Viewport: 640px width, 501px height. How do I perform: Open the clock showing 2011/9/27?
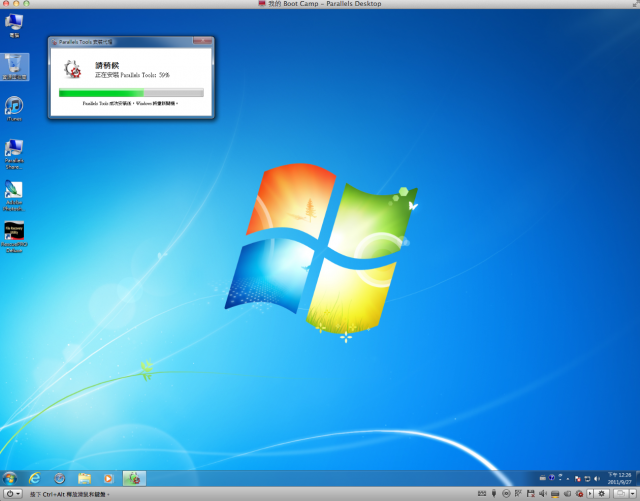pos(620,478)
